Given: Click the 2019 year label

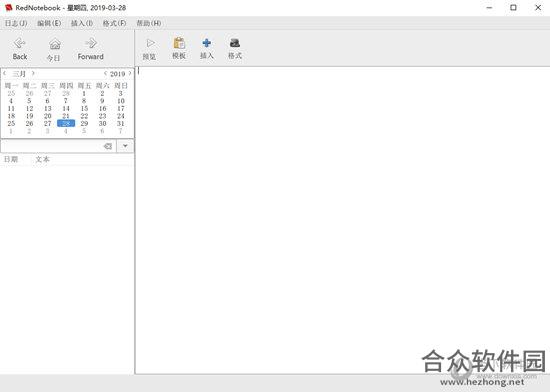Looking at the screenshot, I should click(118, 74).
